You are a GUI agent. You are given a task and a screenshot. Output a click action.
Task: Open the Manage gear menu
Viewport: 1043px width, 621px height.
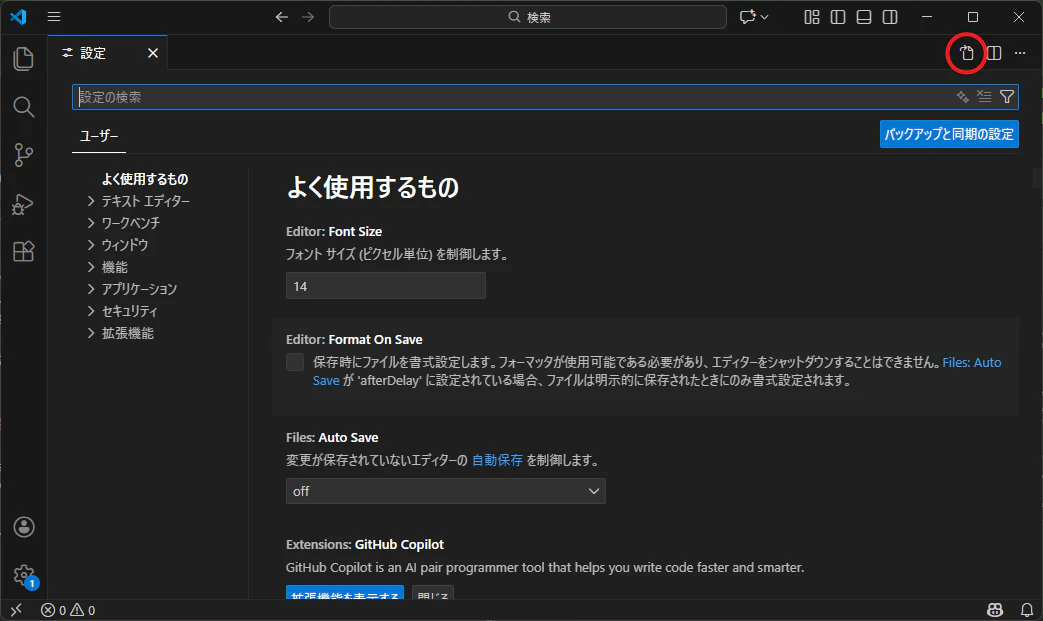[x=24, y=575]
